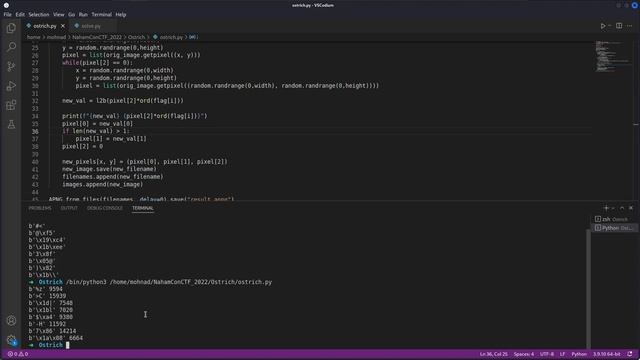Viewport: 640px width, 360px height.
Task: Focus the terminal prompt input cursor
Action: (x=68, y=345)
